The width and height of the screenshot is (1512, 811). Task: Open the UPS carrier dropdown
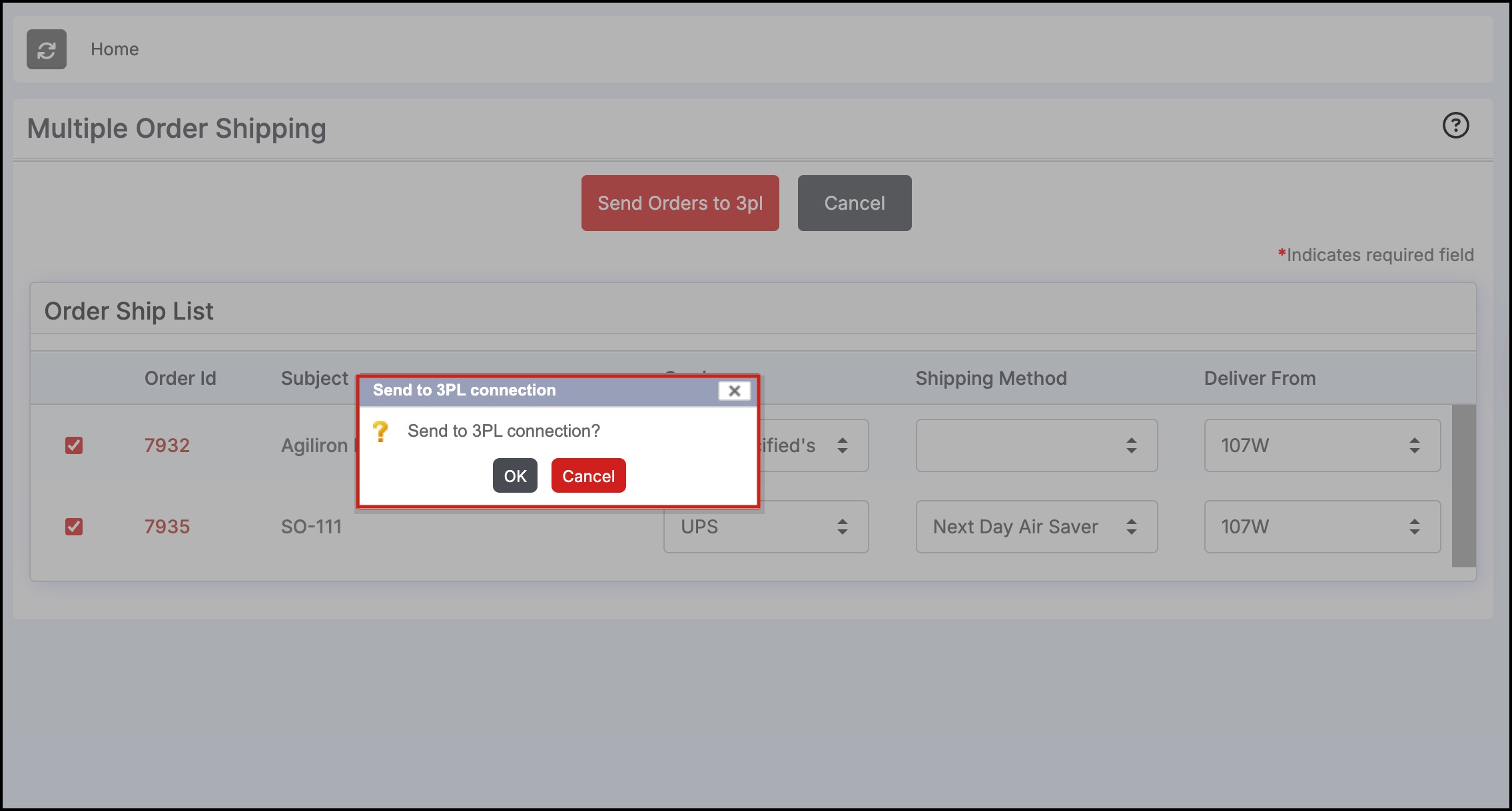click(x=766, y=527)
